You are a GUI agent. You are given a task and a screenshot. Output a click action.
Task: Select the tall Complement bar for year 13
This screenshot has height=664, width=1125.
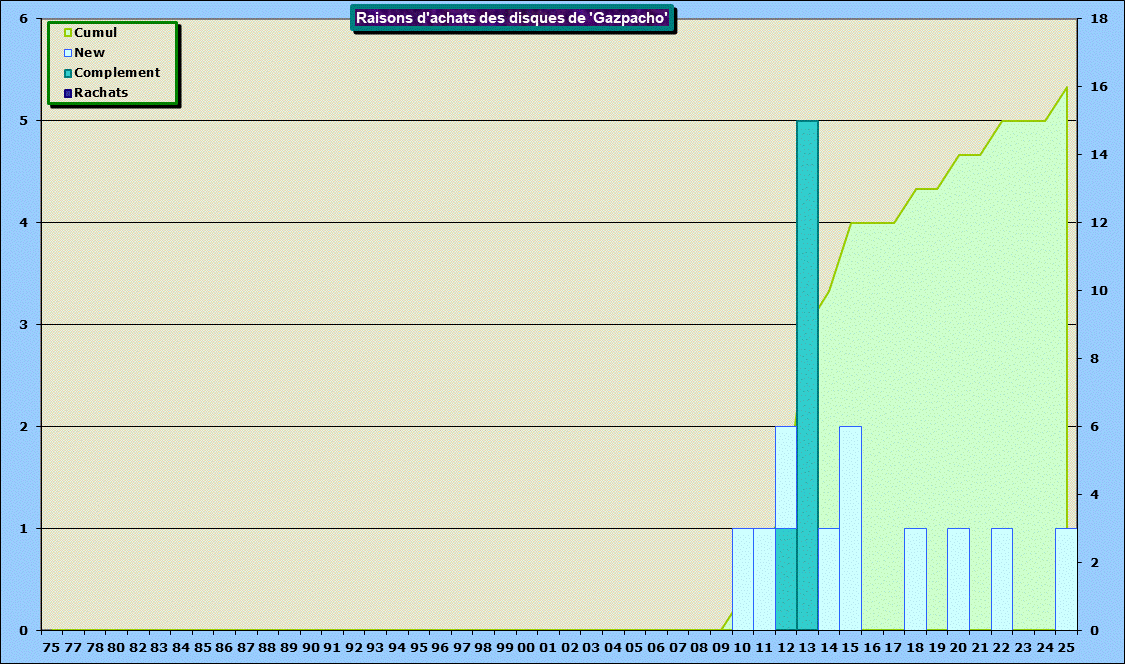[807, 375]
